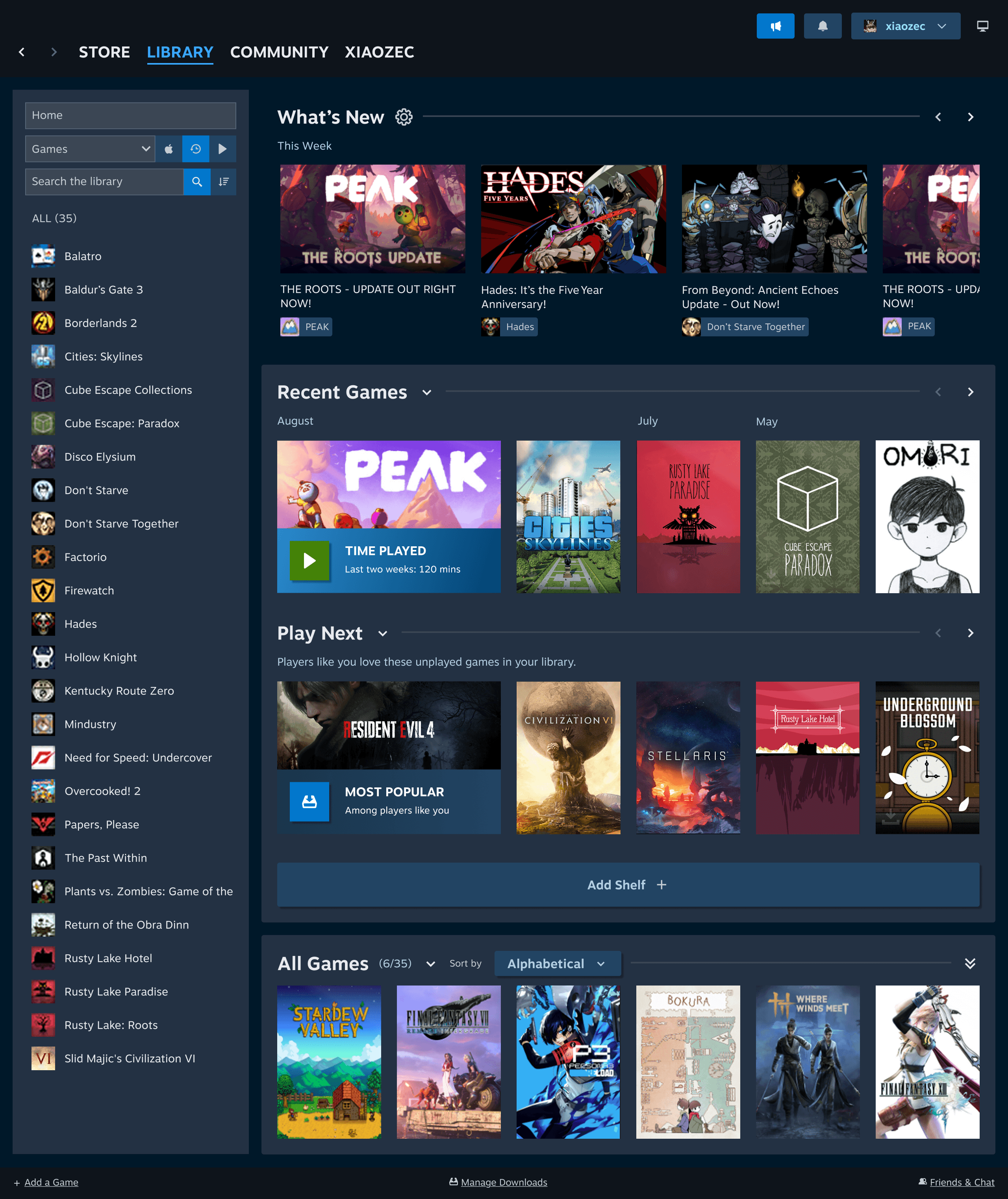1008x1199 pixels.
Task: Open the Games category dropdown
Action: (x=90, y=149)
